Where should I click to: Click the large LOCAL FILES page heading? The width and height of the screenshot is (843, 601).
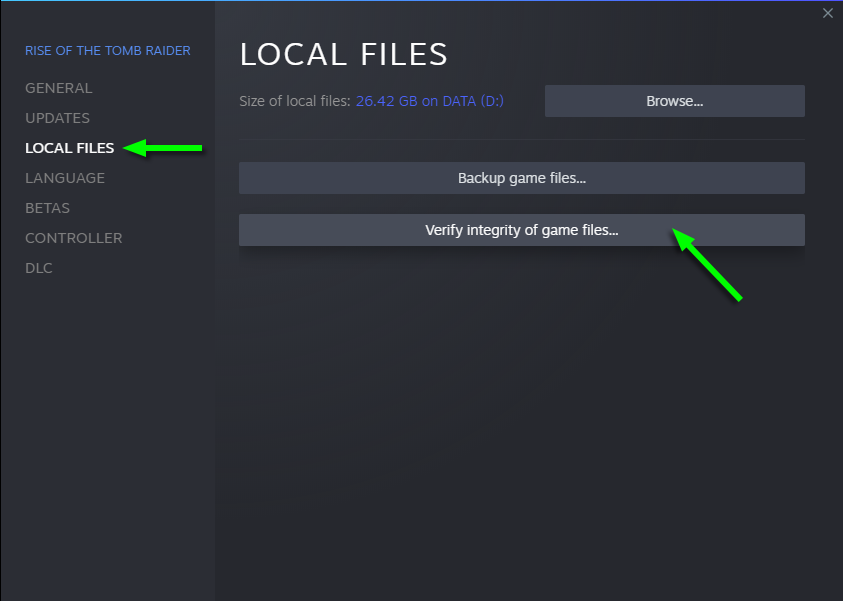point(344,55)
